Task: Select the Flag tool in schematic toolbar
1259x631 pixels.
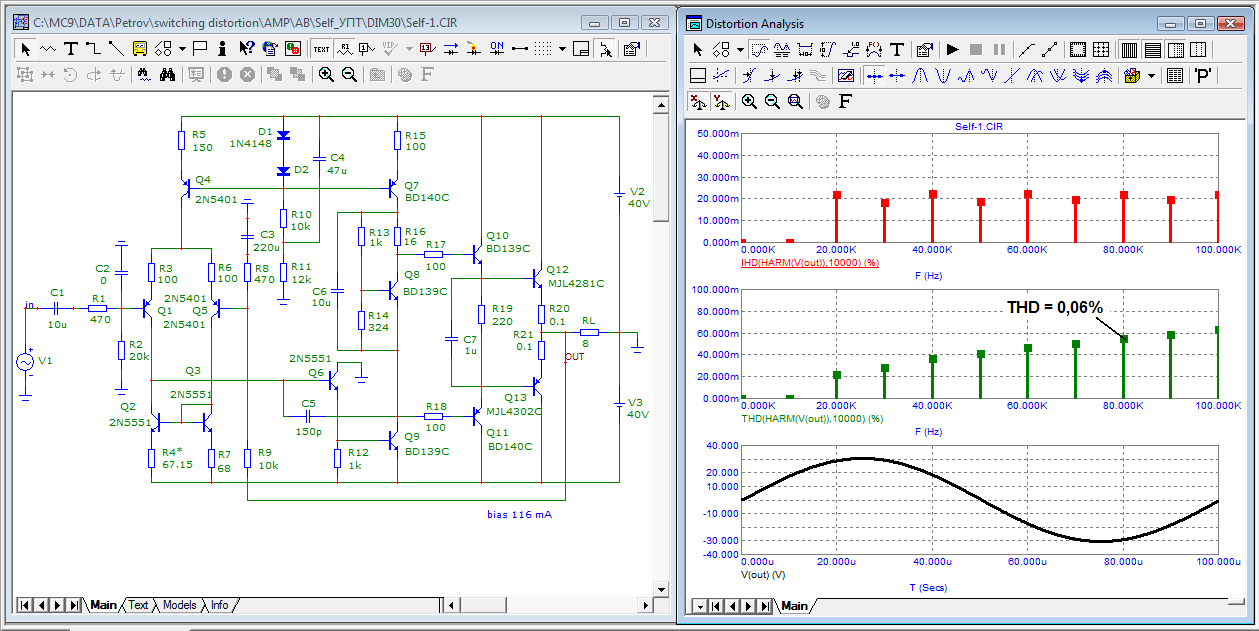Action: point(200,48)
